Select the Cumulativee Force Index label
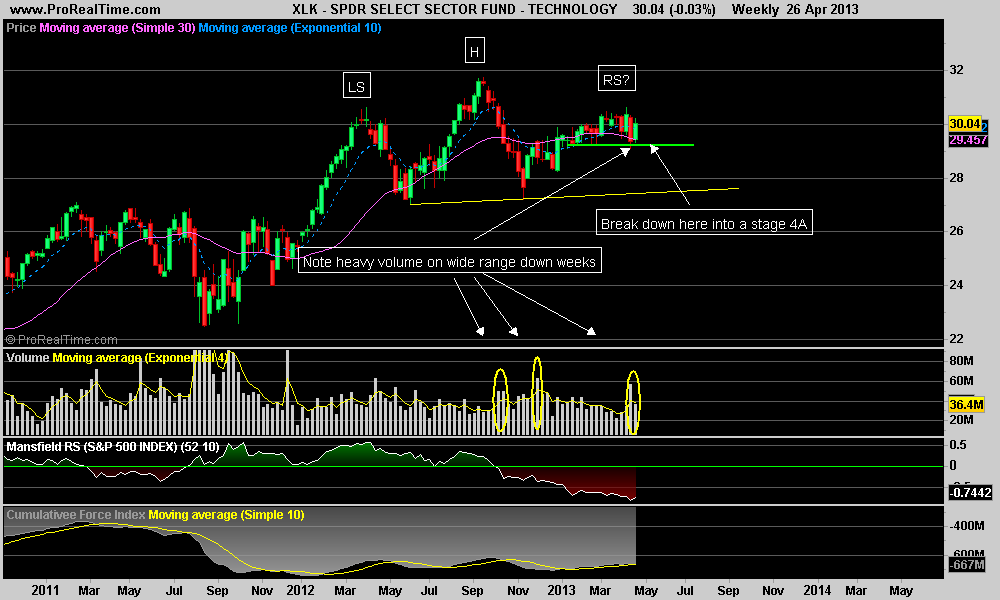 click(x=76, y=515)
